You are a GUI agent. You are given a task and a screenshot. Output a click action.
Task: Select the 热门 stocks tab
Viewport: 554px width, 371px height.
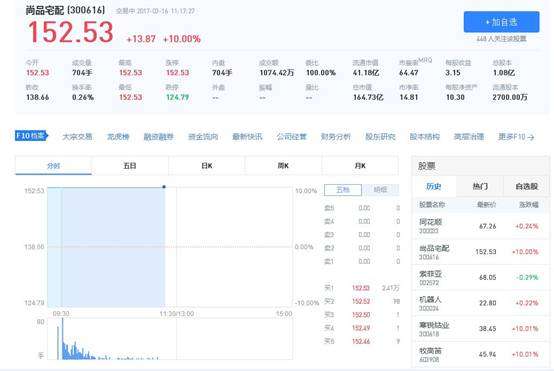(x=480, y=186)
